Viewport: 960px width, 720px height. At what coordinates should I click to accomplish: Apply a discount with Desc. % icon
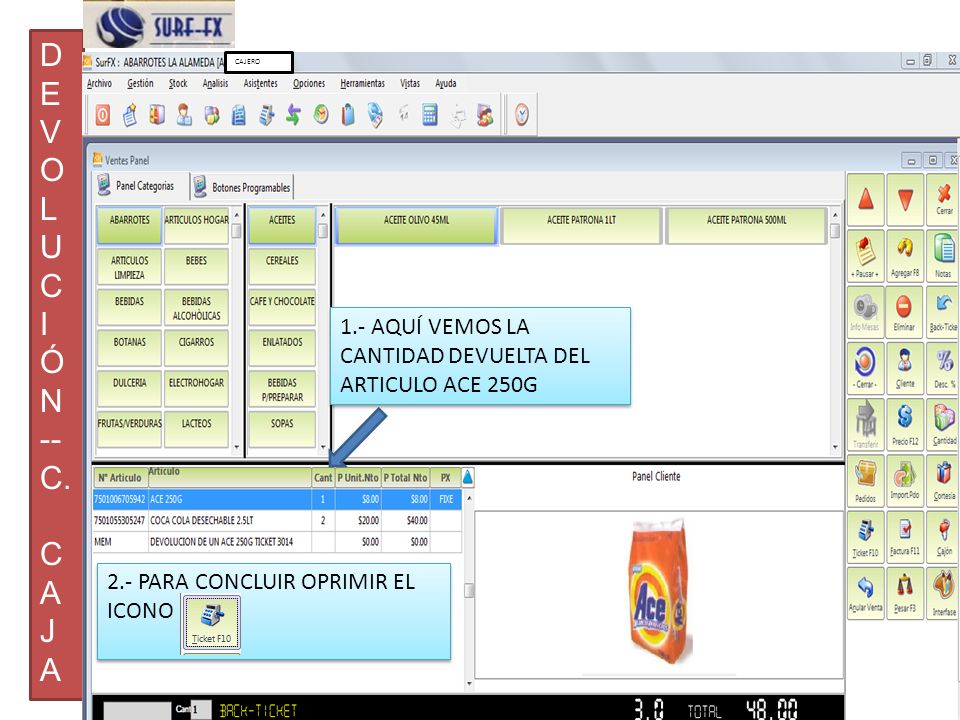[x=943, y=368]
